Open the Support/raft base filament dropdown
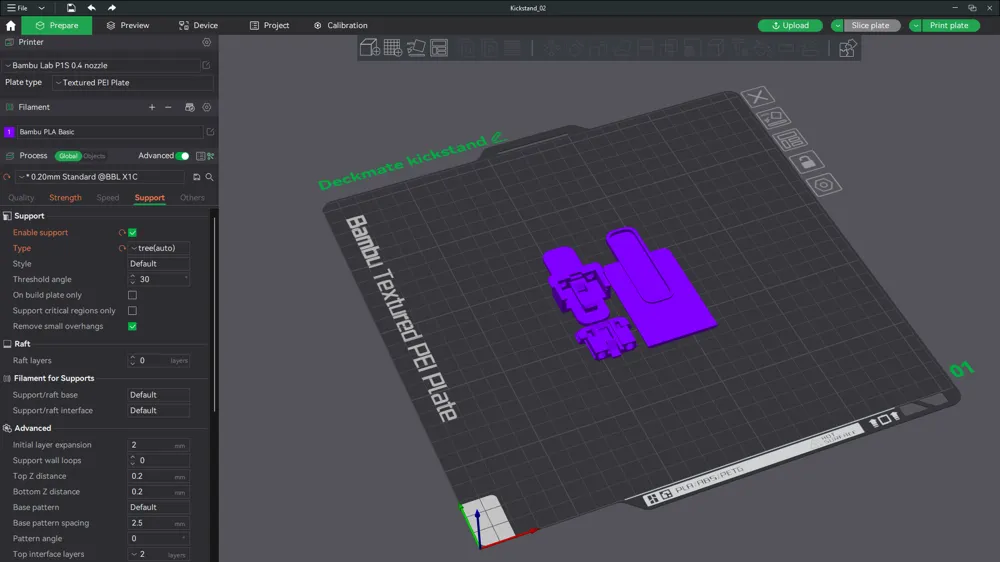This screenshot has height=562, width=1000. pyautogui.click(x=159, y=395)
